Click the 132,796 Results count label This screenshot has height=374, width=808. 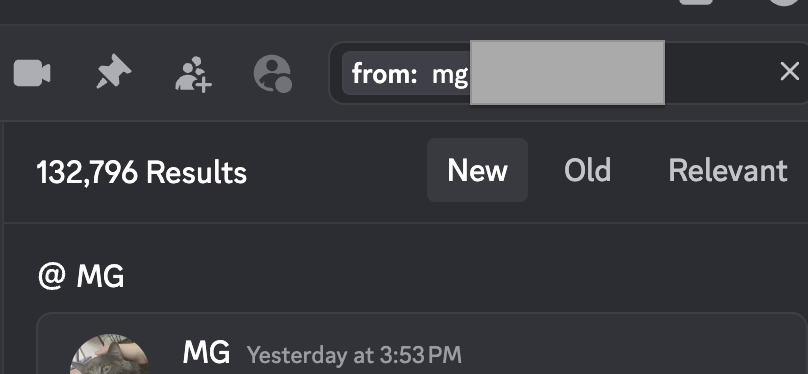pos(142,172)
